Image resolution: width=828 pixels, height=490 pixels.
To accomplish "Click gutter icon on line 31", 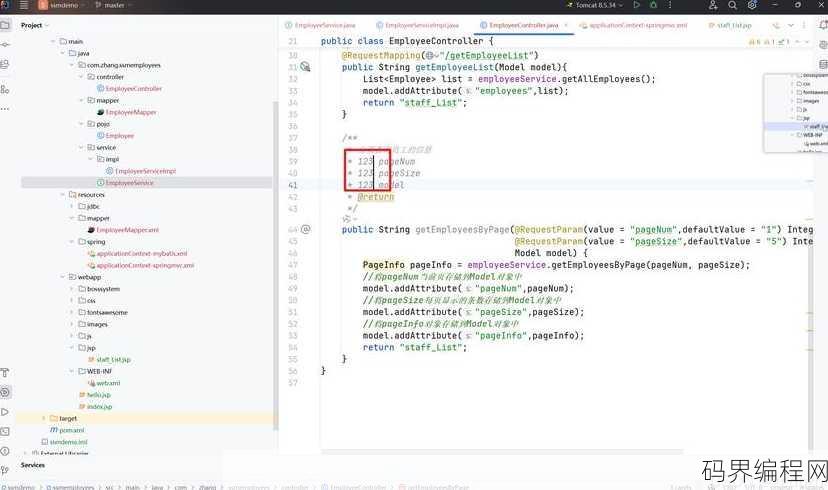I will [305, 67].
